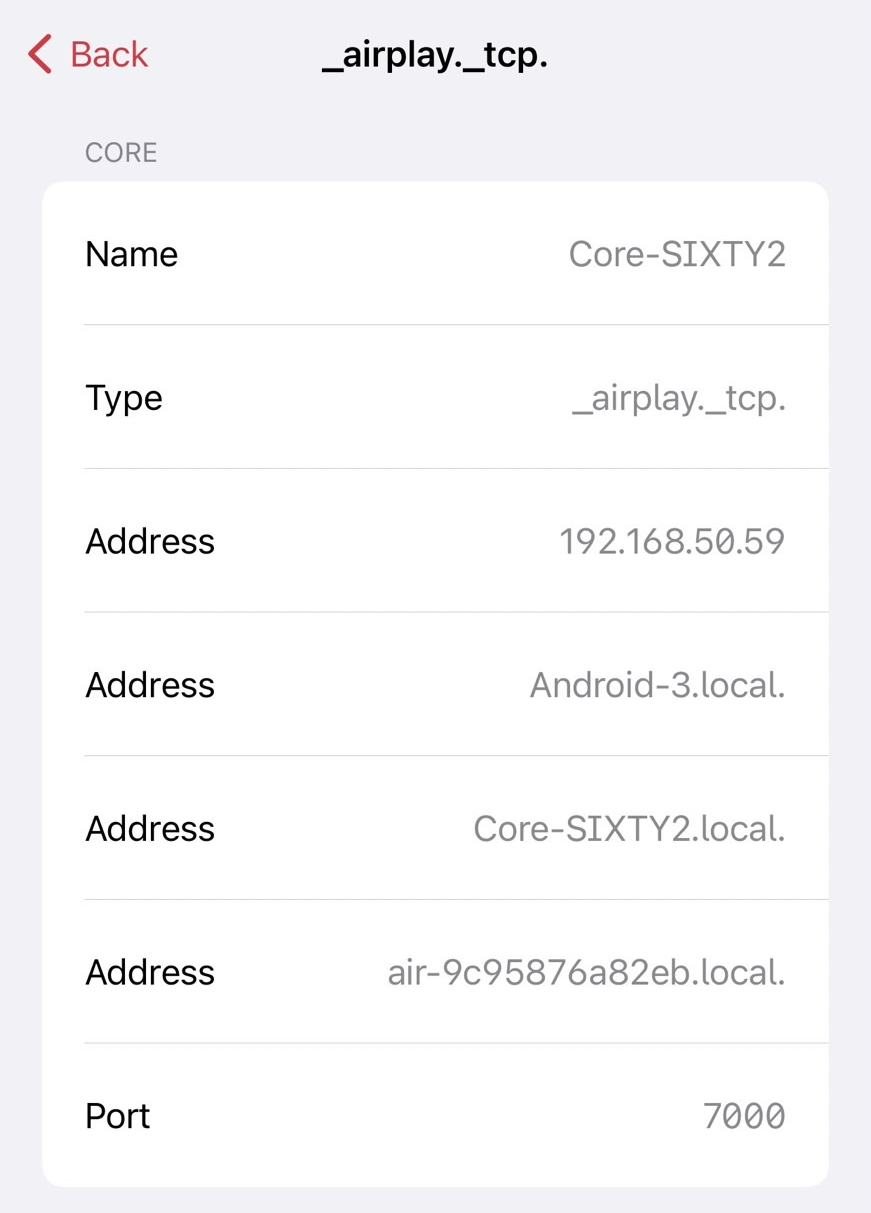This screenshot has height=1213, width=871.
Task: Tap empty space in the Port row
Action: pos(420,1116)
